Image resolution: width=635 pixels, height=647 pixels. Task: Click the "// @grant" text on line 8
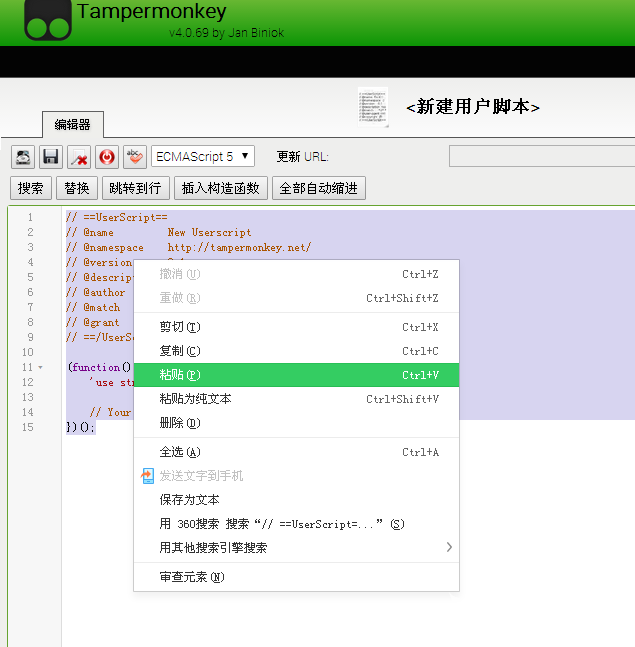tap(93, 322)
